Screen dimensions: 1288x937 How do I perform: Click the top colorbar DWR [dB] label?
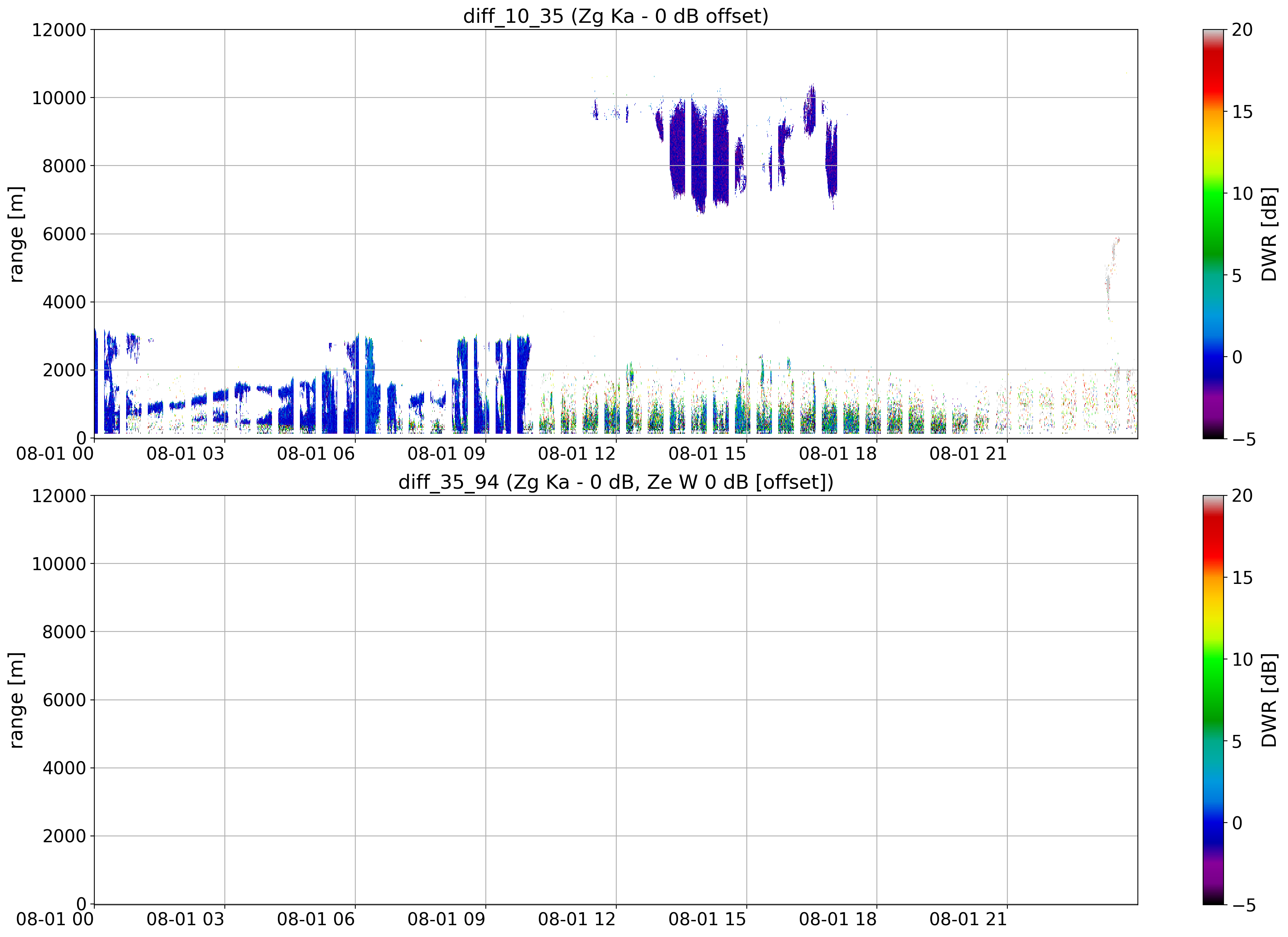pos(1269,234)
